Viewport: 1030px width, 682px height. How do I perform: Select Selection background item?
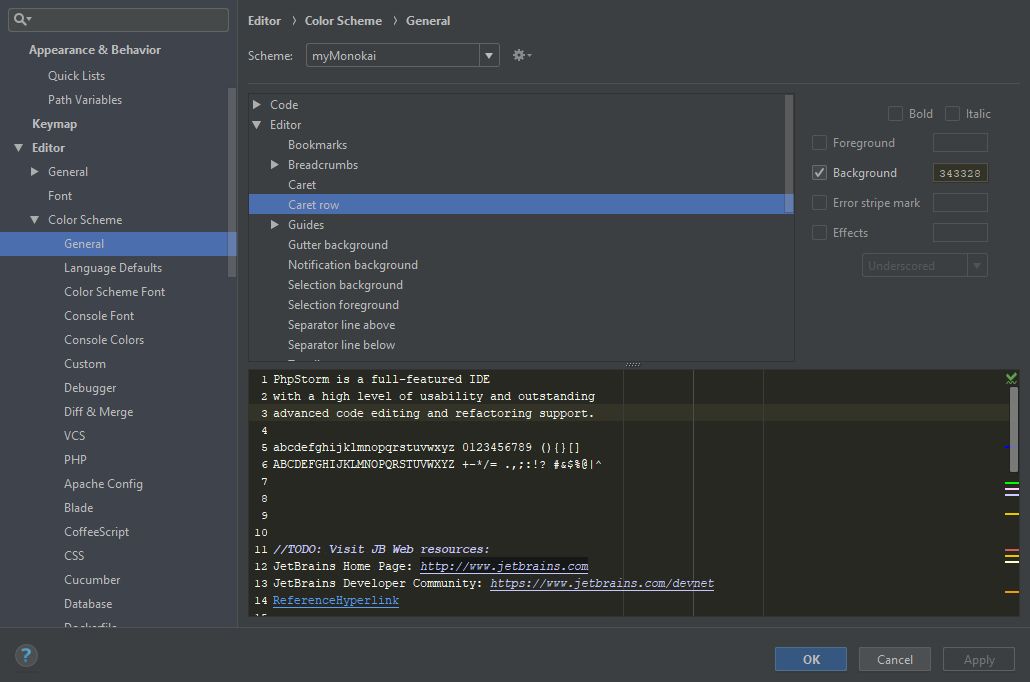pyautogui.click(x=346, y=285)
